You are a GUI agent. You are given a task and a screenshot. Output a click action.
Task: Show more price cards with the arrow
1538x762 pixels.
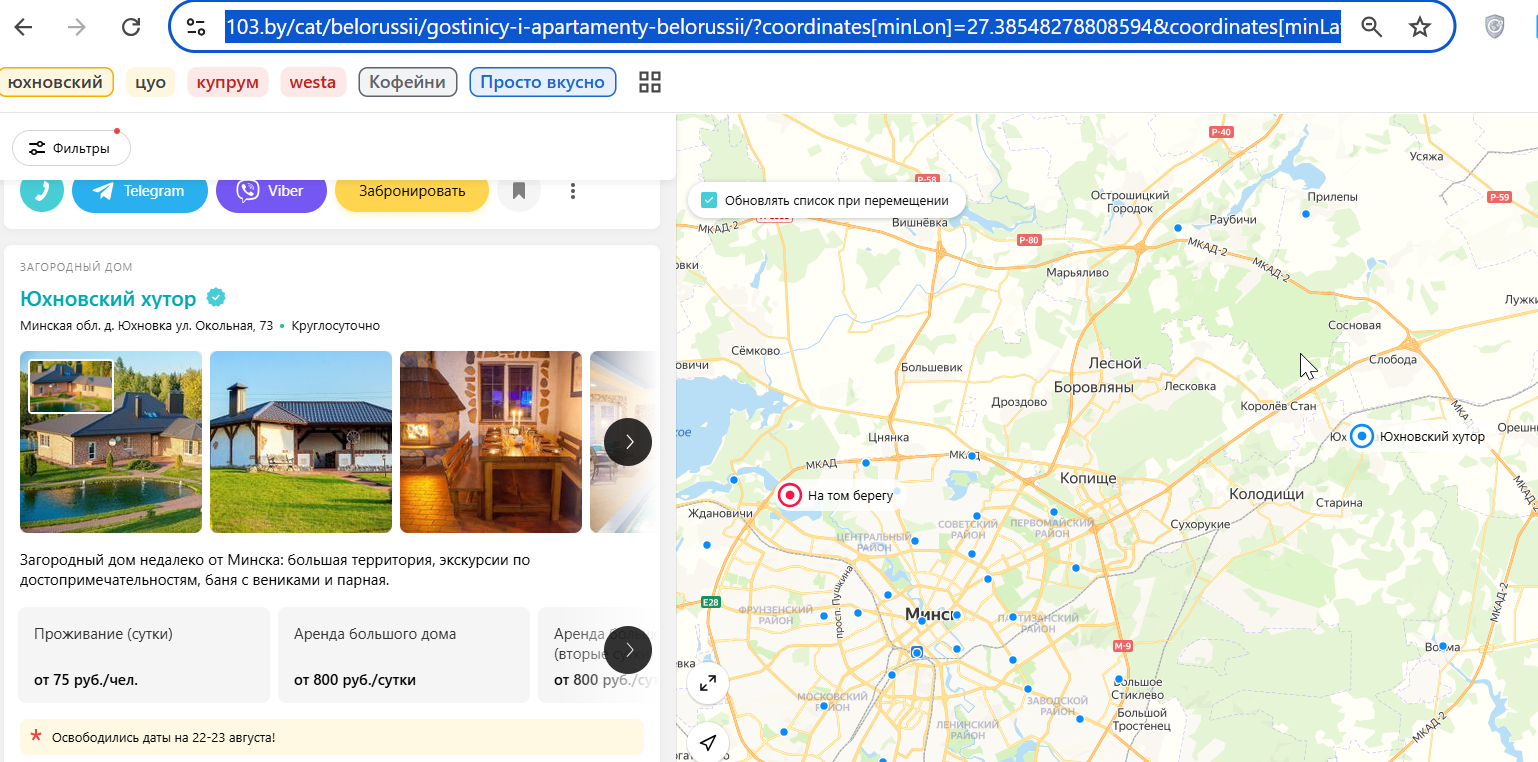point(628,650)
